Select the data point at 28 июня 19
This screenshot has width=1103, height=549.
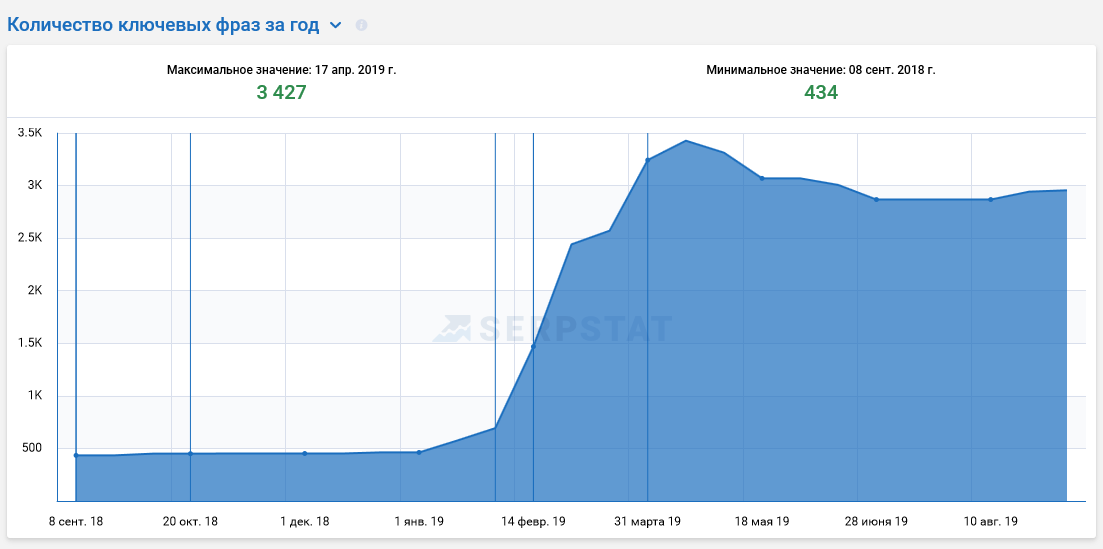point(876,199)
